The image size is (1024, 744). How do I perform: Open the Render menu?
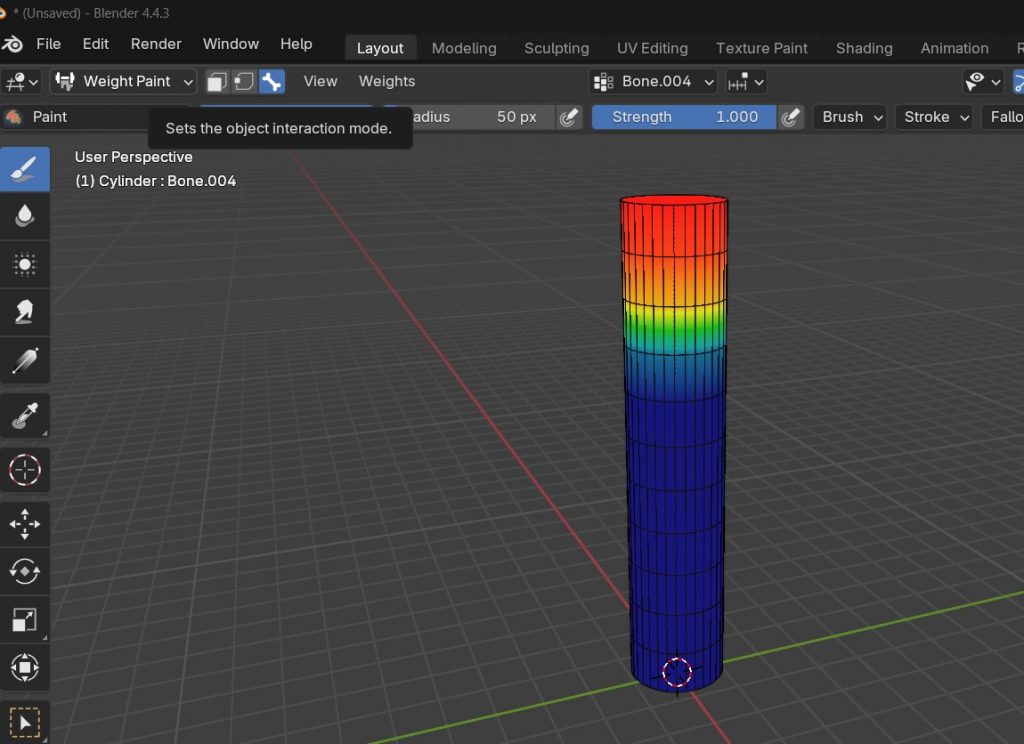click(156, 44)
